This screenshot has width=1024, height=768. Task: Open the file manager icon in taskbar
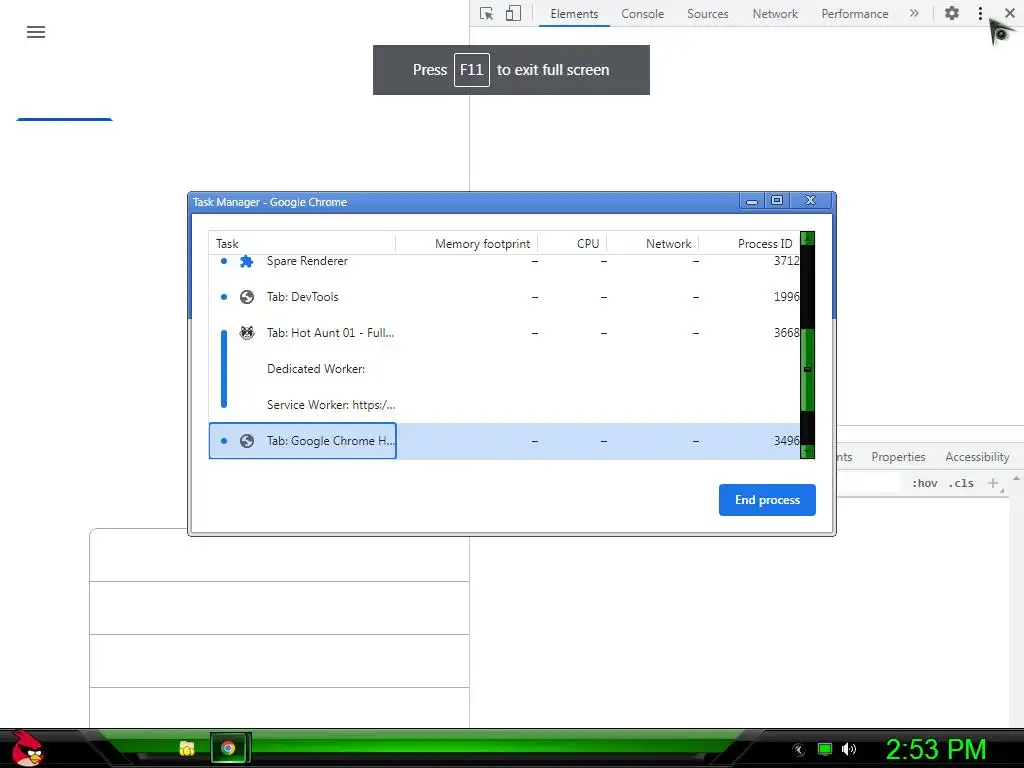coord(187,748)
